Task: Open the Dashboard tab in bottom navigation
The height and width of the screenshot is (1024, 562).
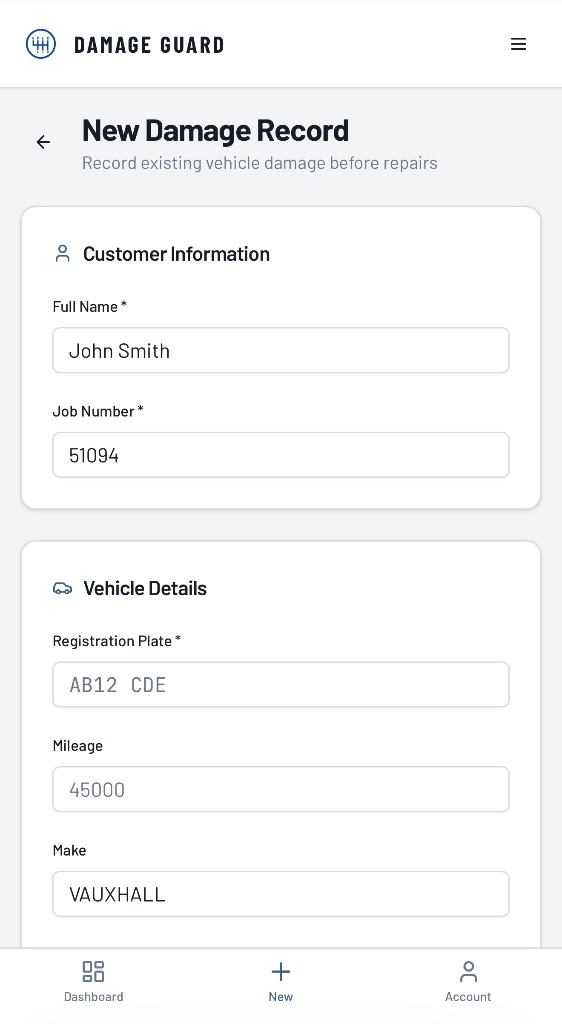Action: pos(93,982)
